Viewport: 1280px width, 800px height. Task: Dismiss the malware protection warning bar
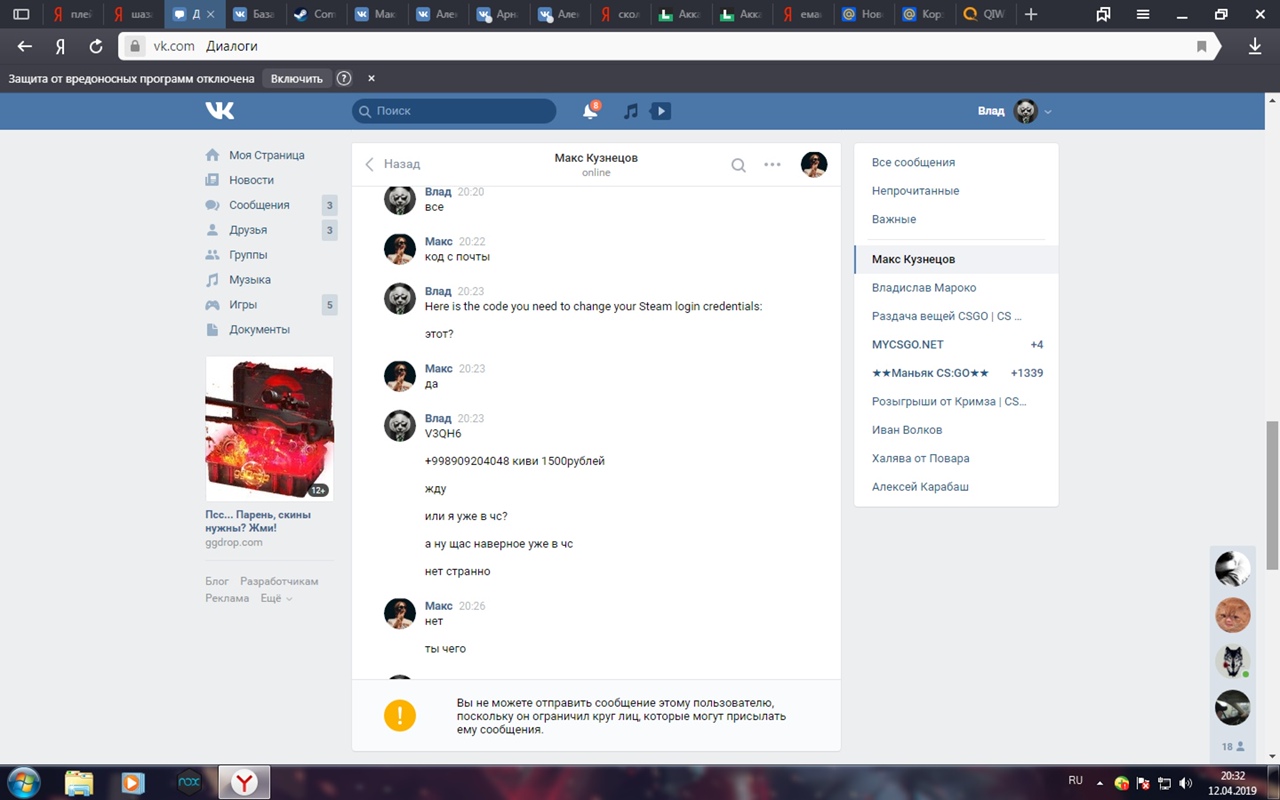pyautogui.click(x=371, y=78)
